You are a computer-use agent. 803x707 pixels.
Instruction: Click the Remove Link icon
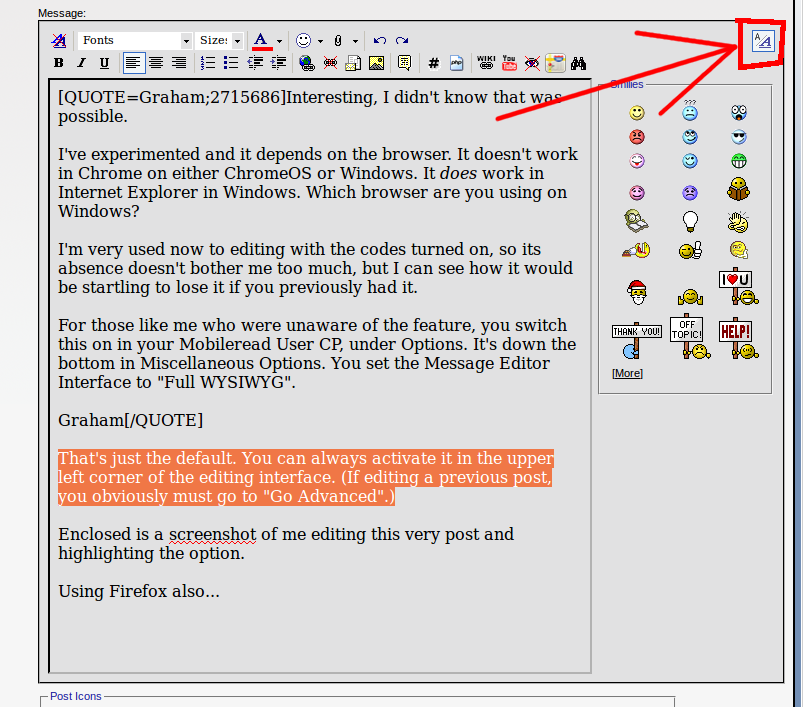(x=330, y=63)
